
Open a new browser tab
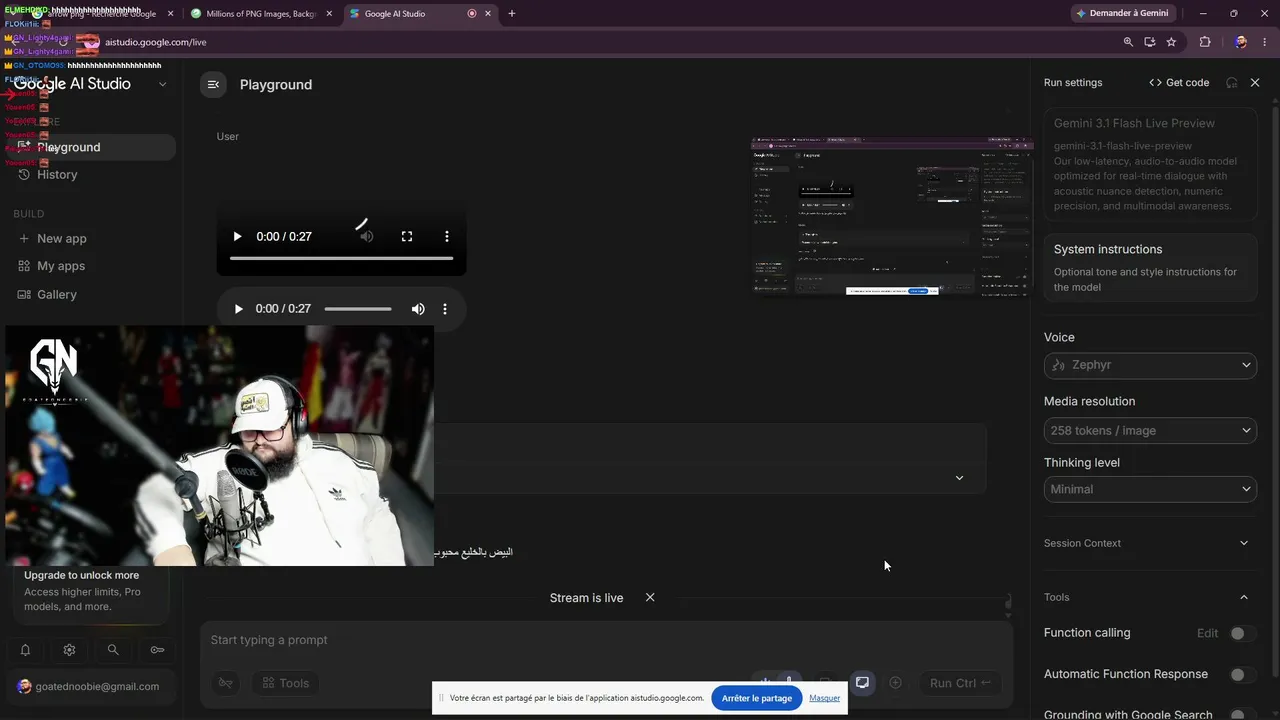pos(512,14)
